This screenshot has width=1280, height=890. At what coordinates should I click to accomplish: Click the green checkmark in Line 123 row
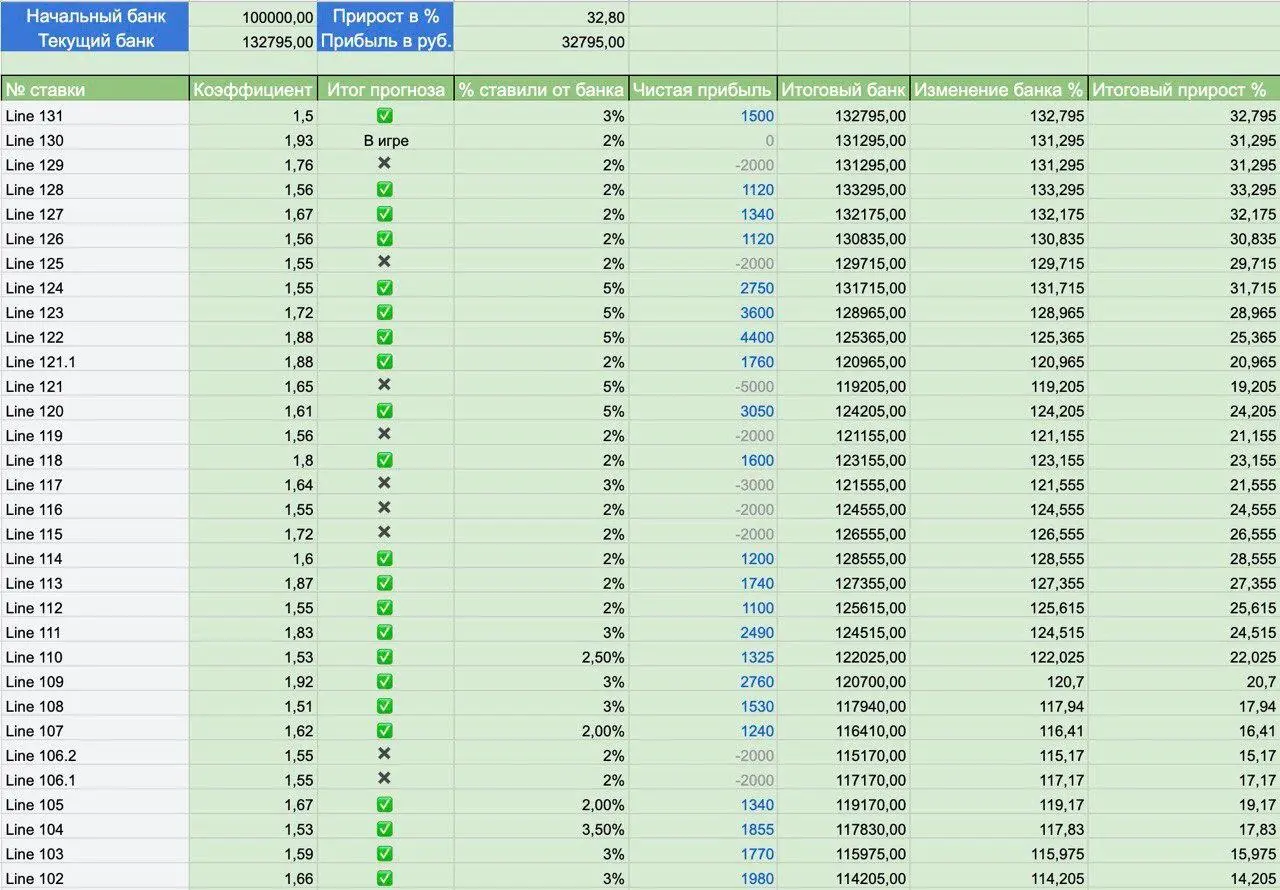pyautogui.click(x=385, y=312)
